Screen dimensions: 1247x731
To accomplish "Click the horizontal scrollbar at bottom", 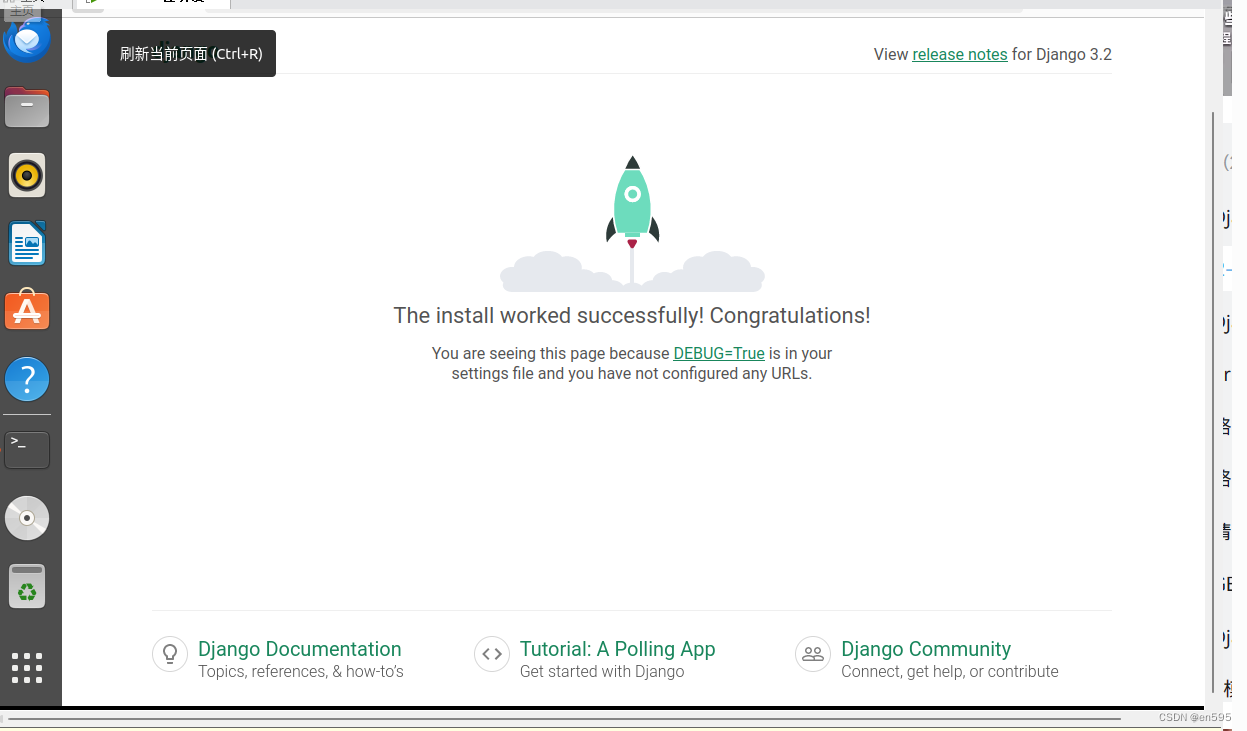I will (x=565, y=718).
